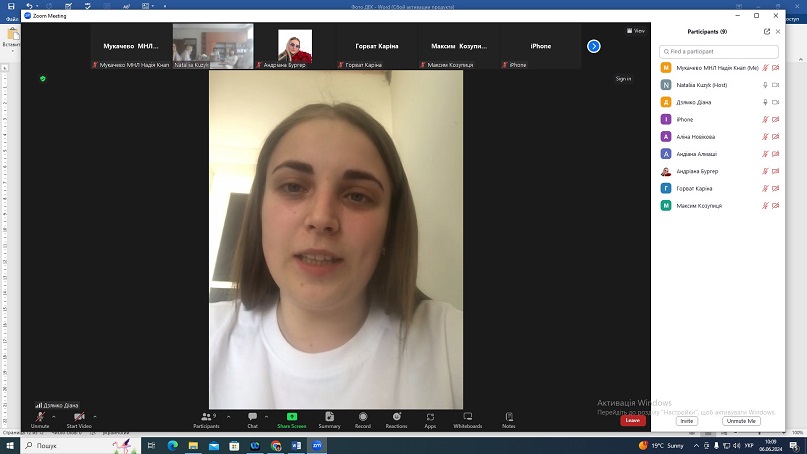Click the red Leave button
Viewport: 807px width, 454px height.
633,420
